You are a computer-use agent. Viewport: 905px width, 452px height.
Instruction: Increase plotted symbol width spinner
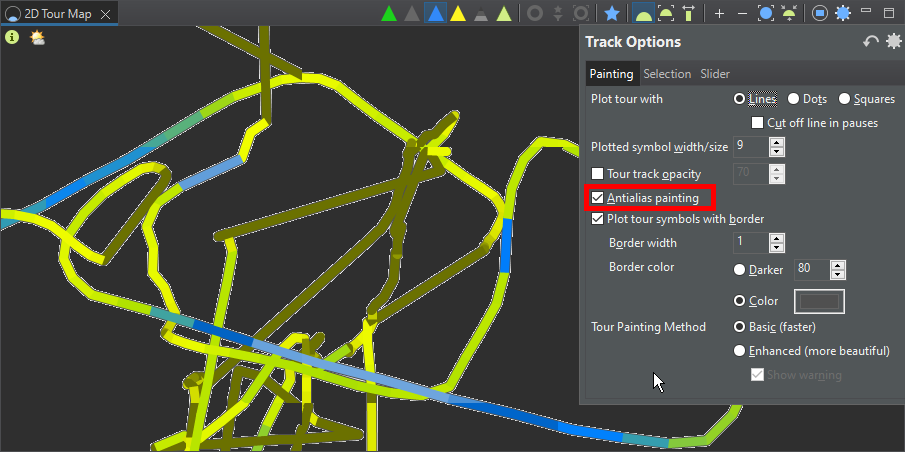(x=777, y=142)
